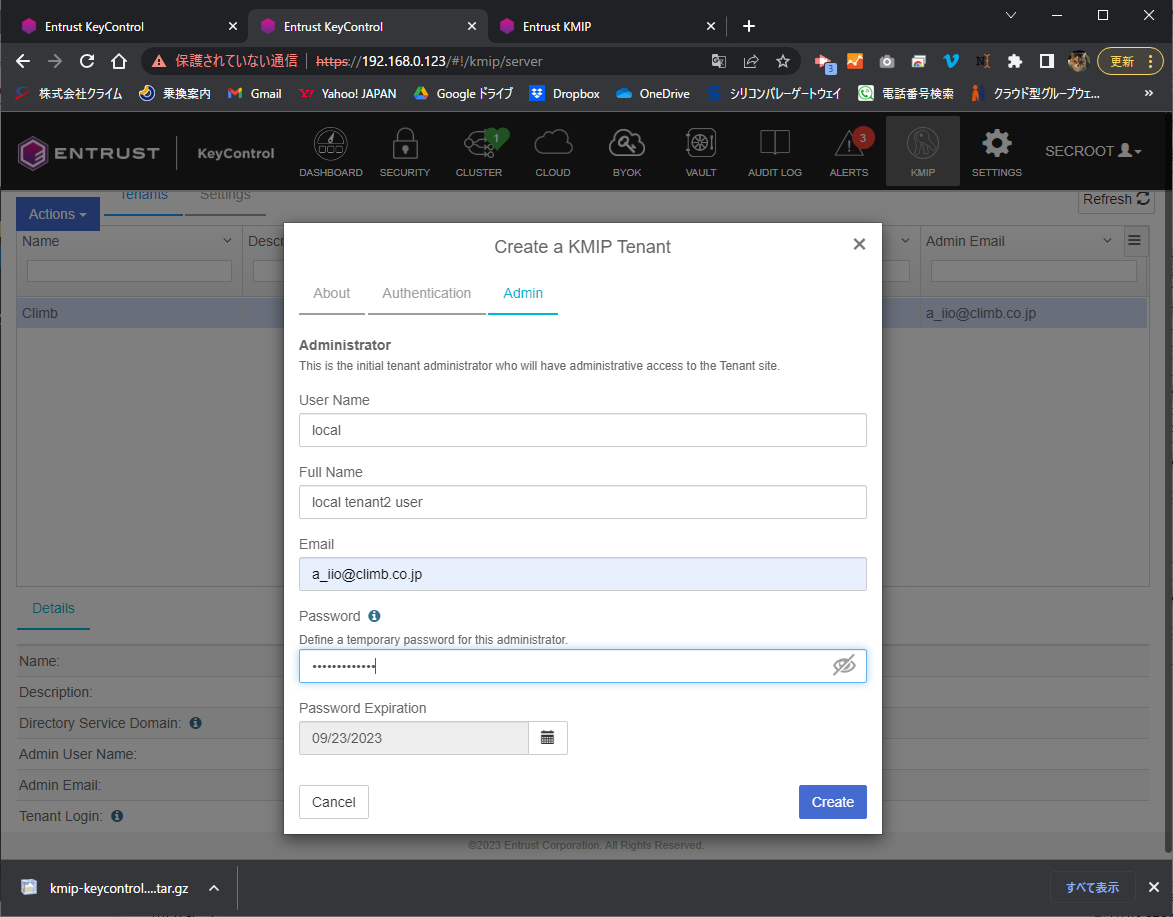Open Dropbox bookmark
The height and width of the screenshot is (917, 1173).
pos(565,93)
